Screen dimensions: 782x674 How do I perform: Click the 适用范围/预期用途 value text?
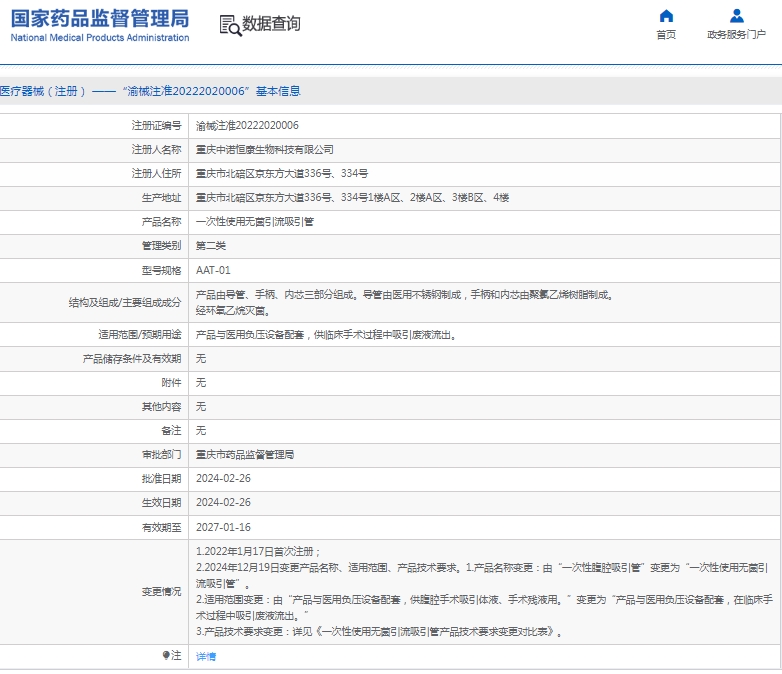[x=326, y=335]
